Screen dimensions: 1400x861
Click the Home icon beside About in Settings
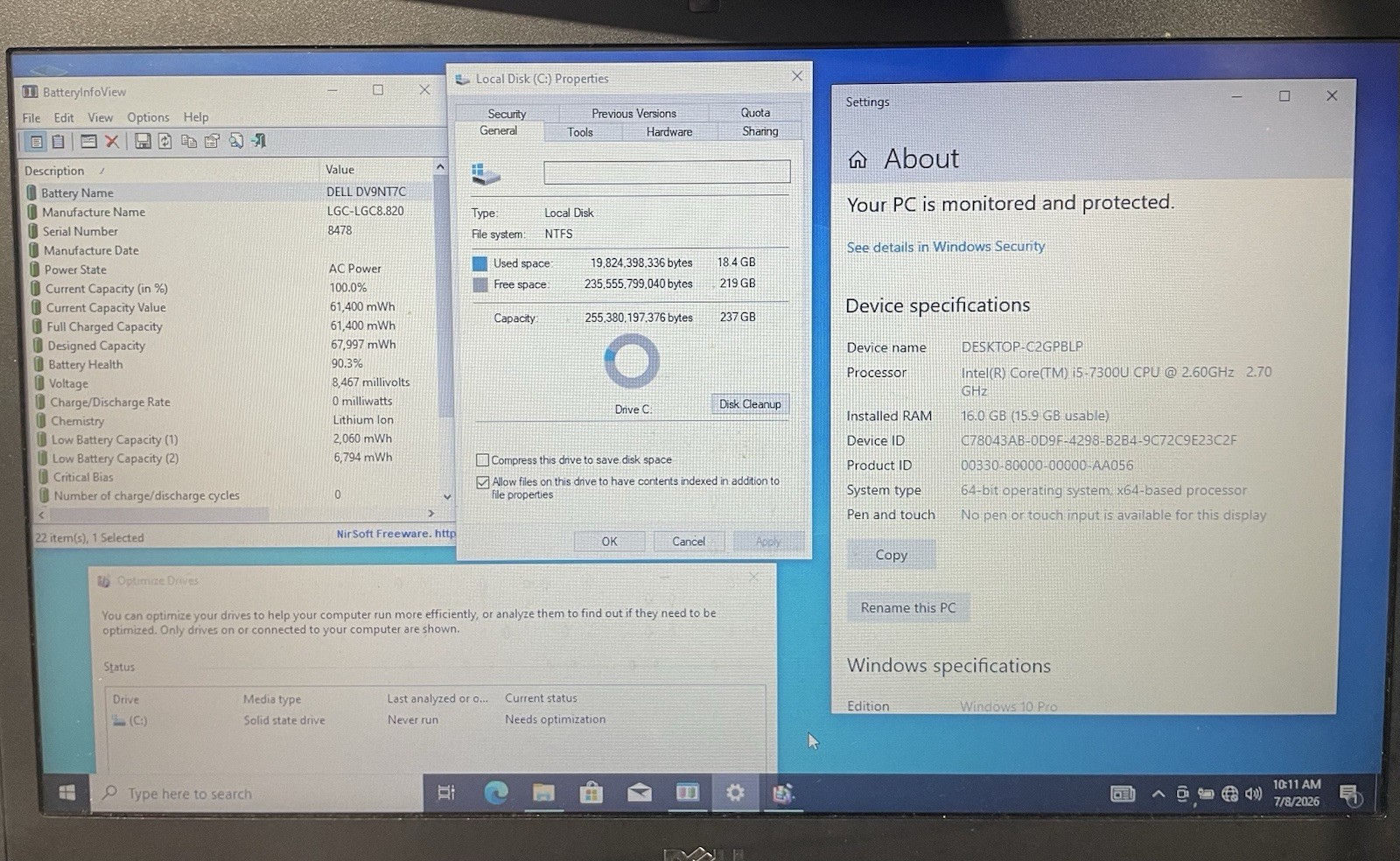coord(857,159)
